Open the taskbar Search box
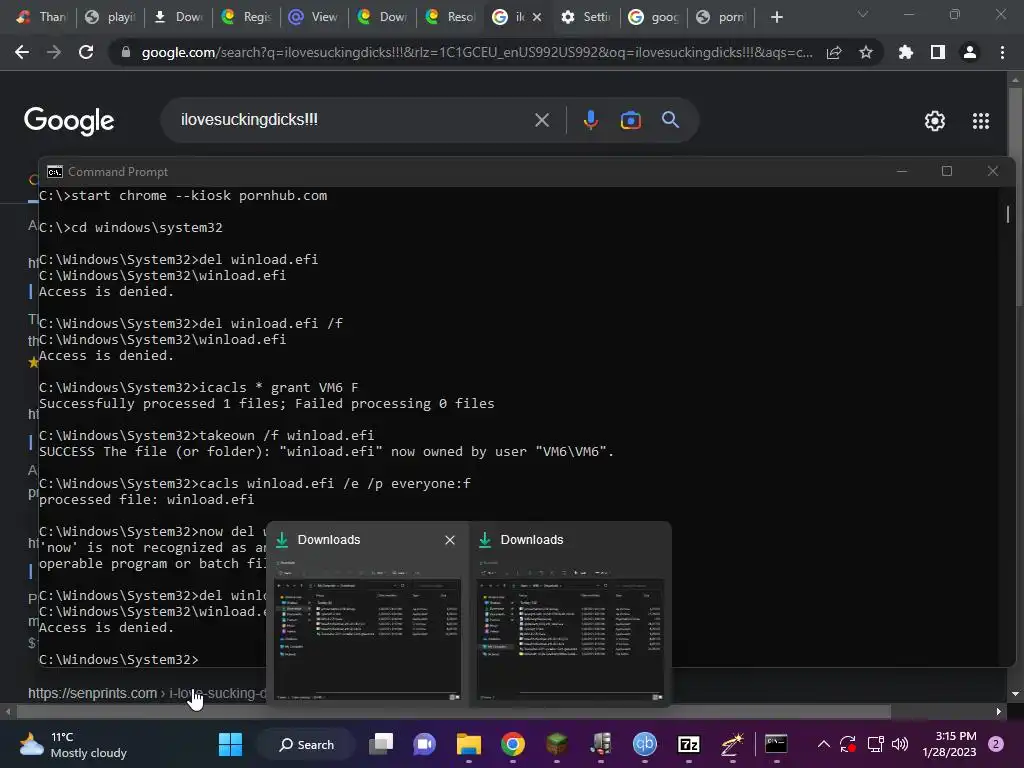The width and height of the screenshot is (1024, 768). 306,744
